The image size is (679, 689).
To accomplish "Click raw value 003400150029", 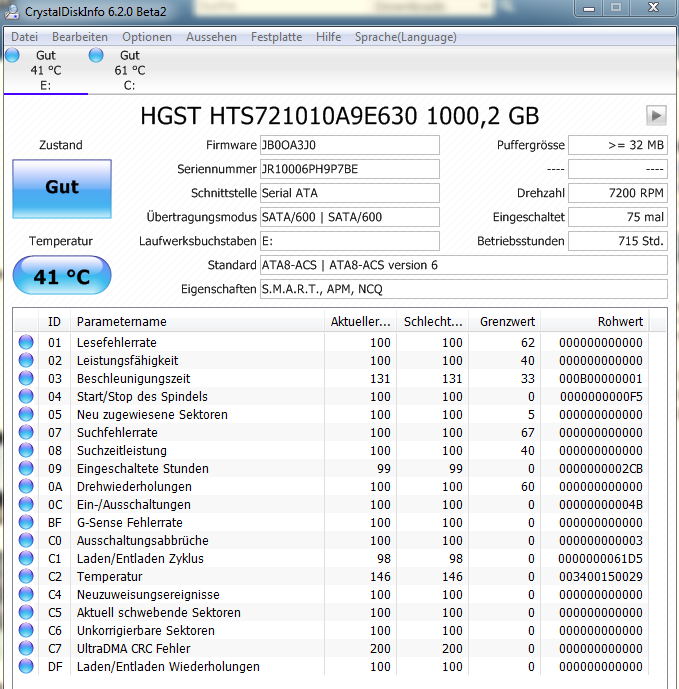I will point(601,577).
